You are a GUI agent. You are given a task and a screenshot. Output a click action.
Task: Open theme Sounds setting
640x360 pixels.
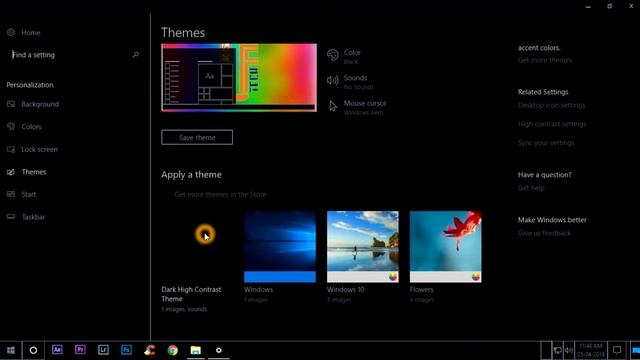350,82
